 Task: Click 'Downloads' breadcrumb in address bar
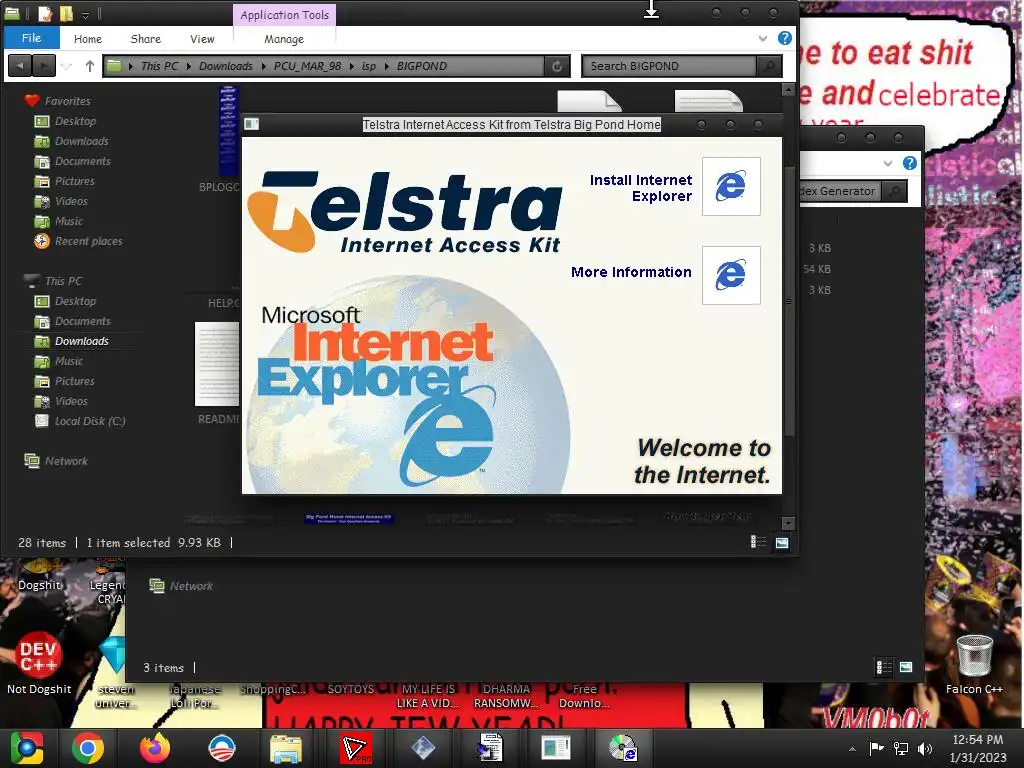225,66
